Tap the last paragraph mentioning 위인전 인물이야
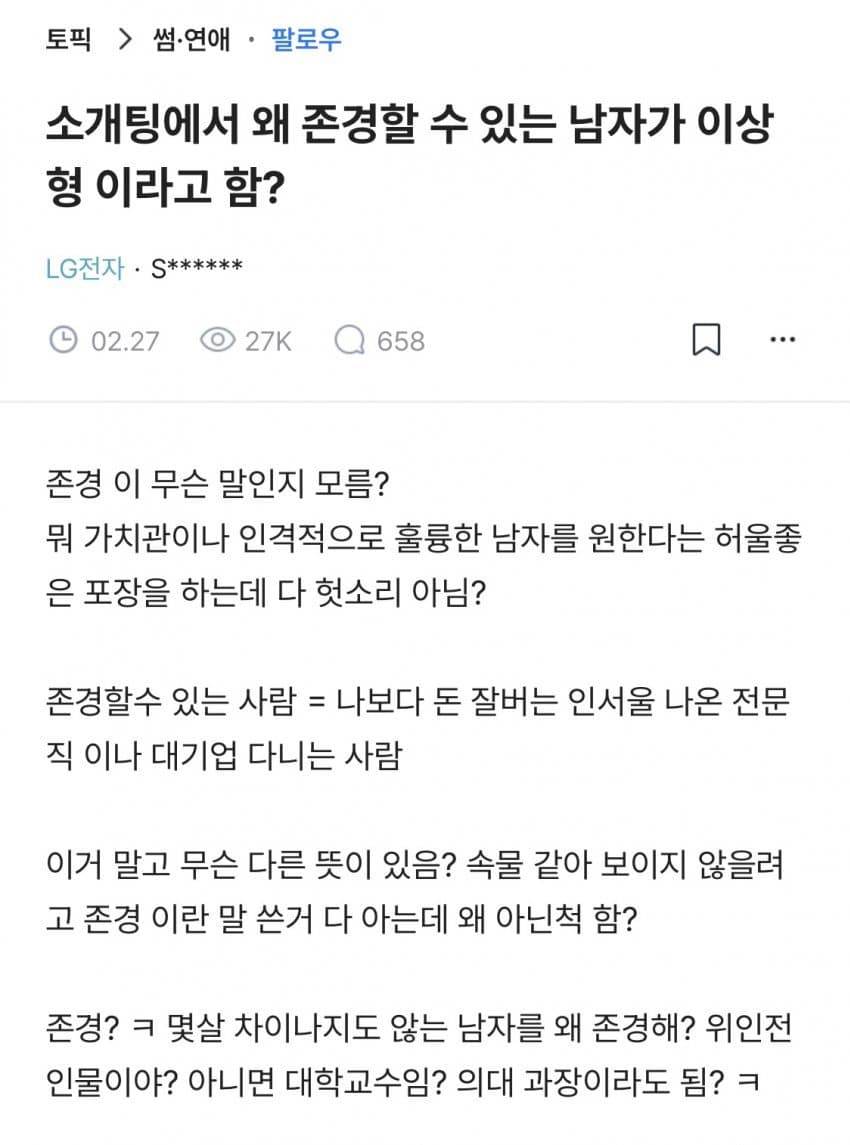 point(418,1054)
